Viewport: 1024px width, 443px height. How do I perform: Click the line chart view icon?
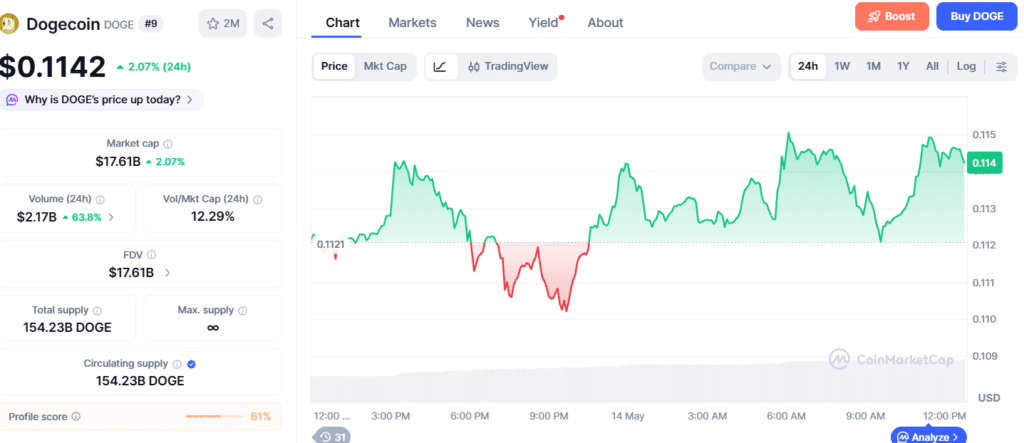440,67
